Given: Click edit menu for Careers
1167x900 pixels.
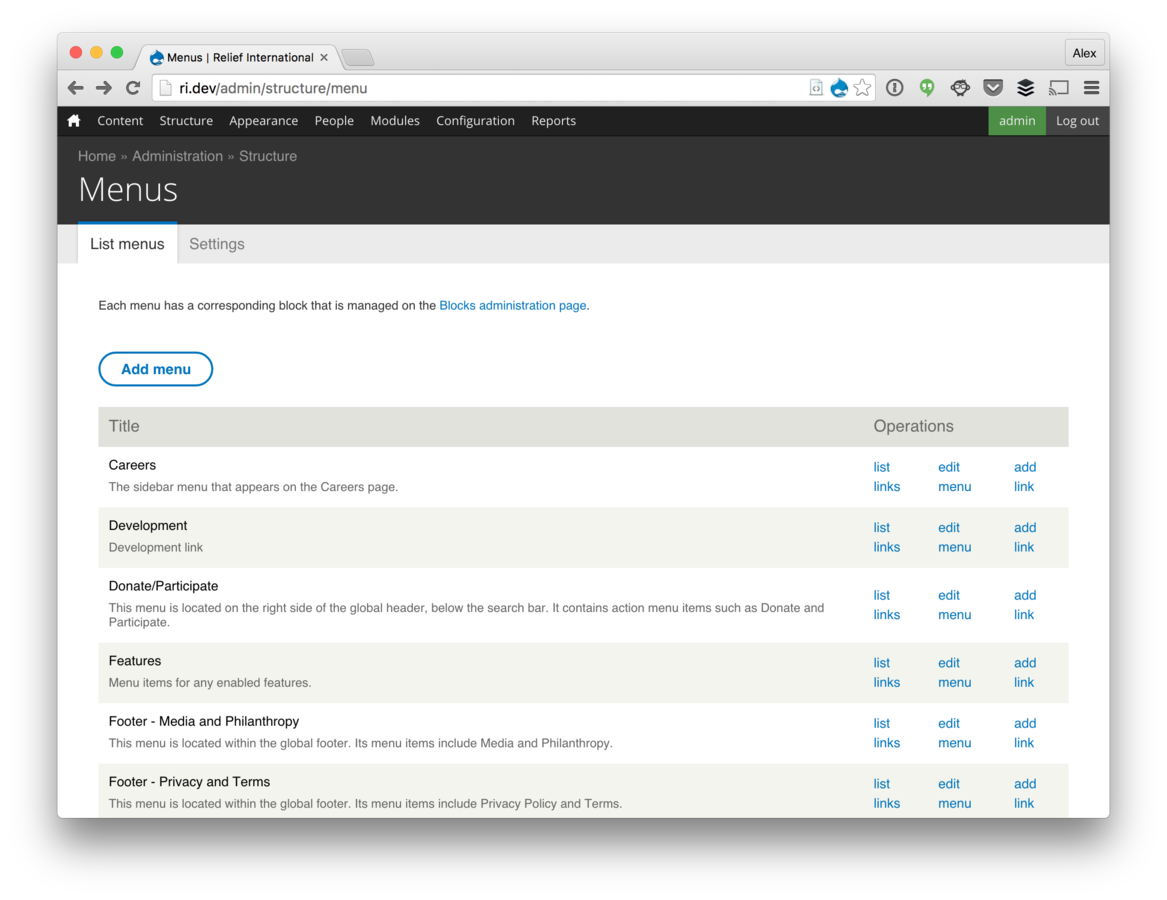Looking at the screenshot, I should pos(954,476).
